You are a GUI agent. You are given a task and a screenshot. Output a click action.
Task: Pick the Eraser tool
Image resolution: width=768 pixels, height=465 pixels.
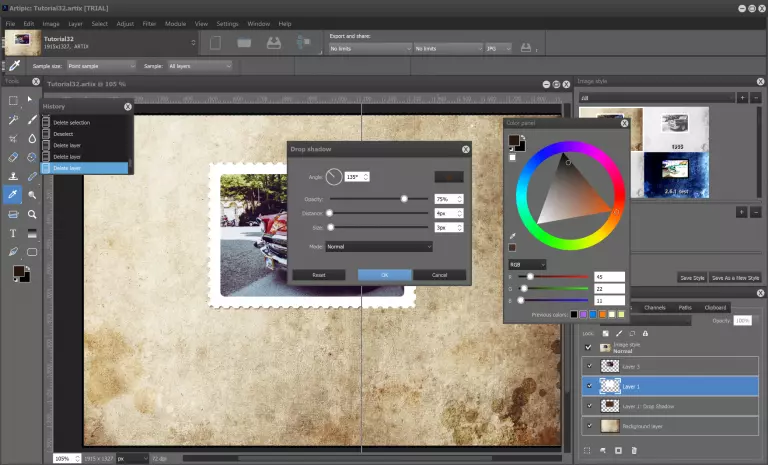pos(13,157)
